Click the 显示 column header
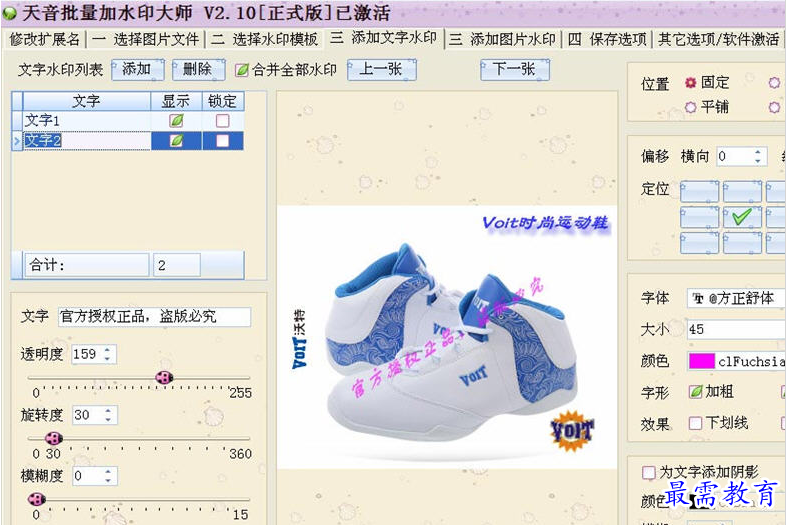This screenshot has height=525, width=786. coord(176,101)
